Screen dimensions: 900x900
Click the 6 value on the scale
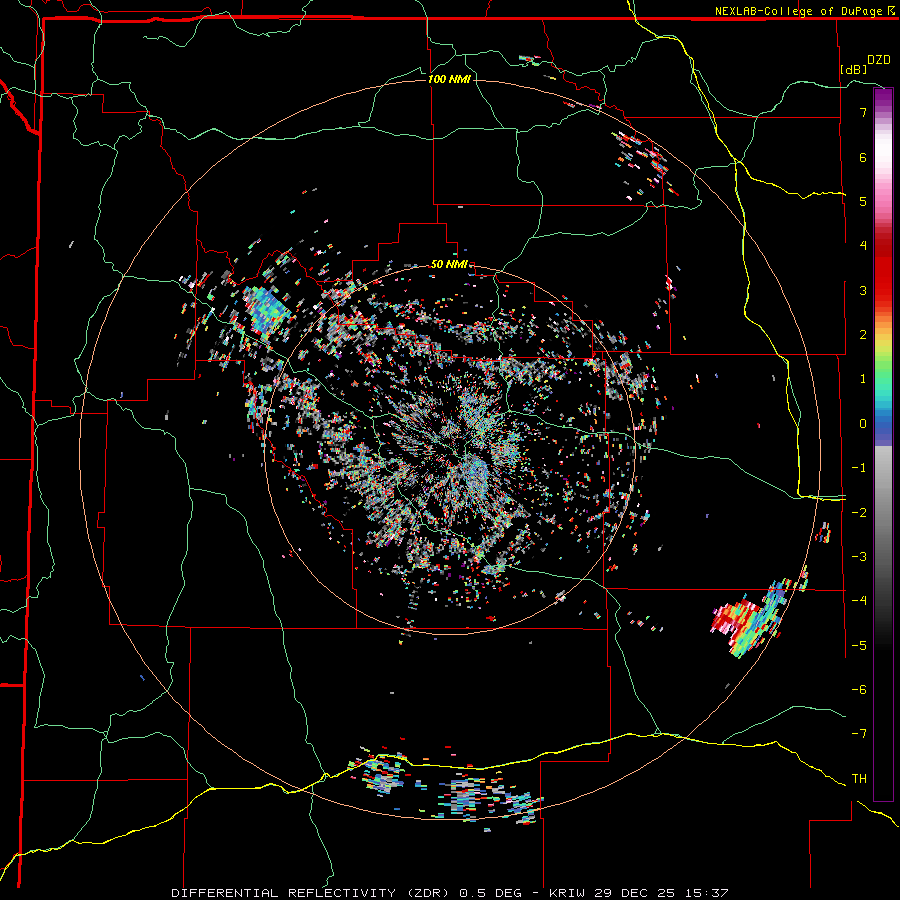863,157
